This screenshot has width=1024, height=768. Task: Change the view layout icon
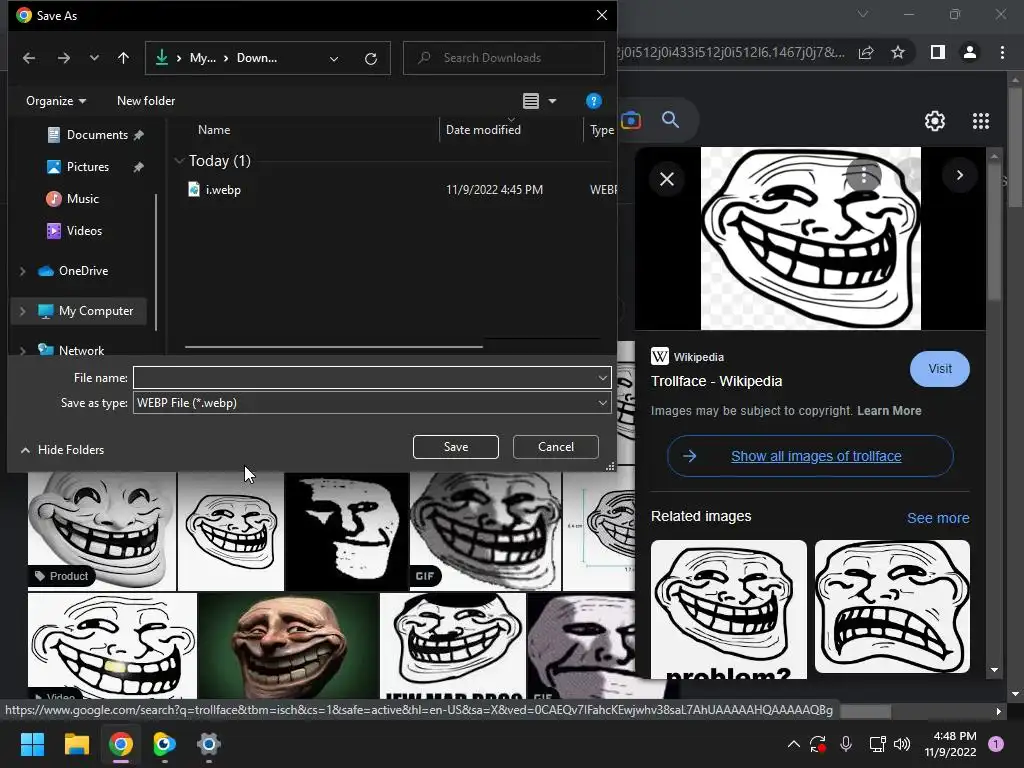pyautogui.click(x=531, y=101)
